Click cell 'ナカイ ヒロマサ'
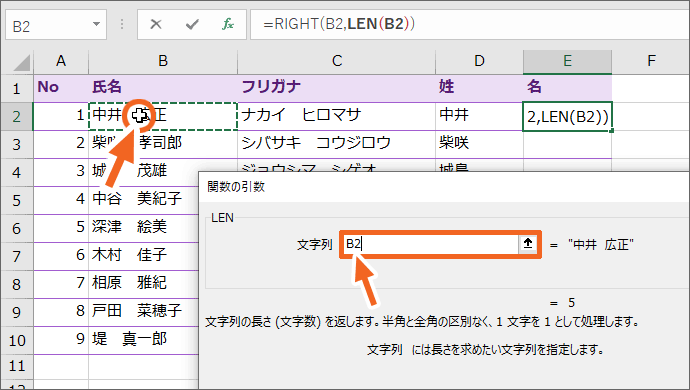690x390 pixels. (x=337, y=116)
